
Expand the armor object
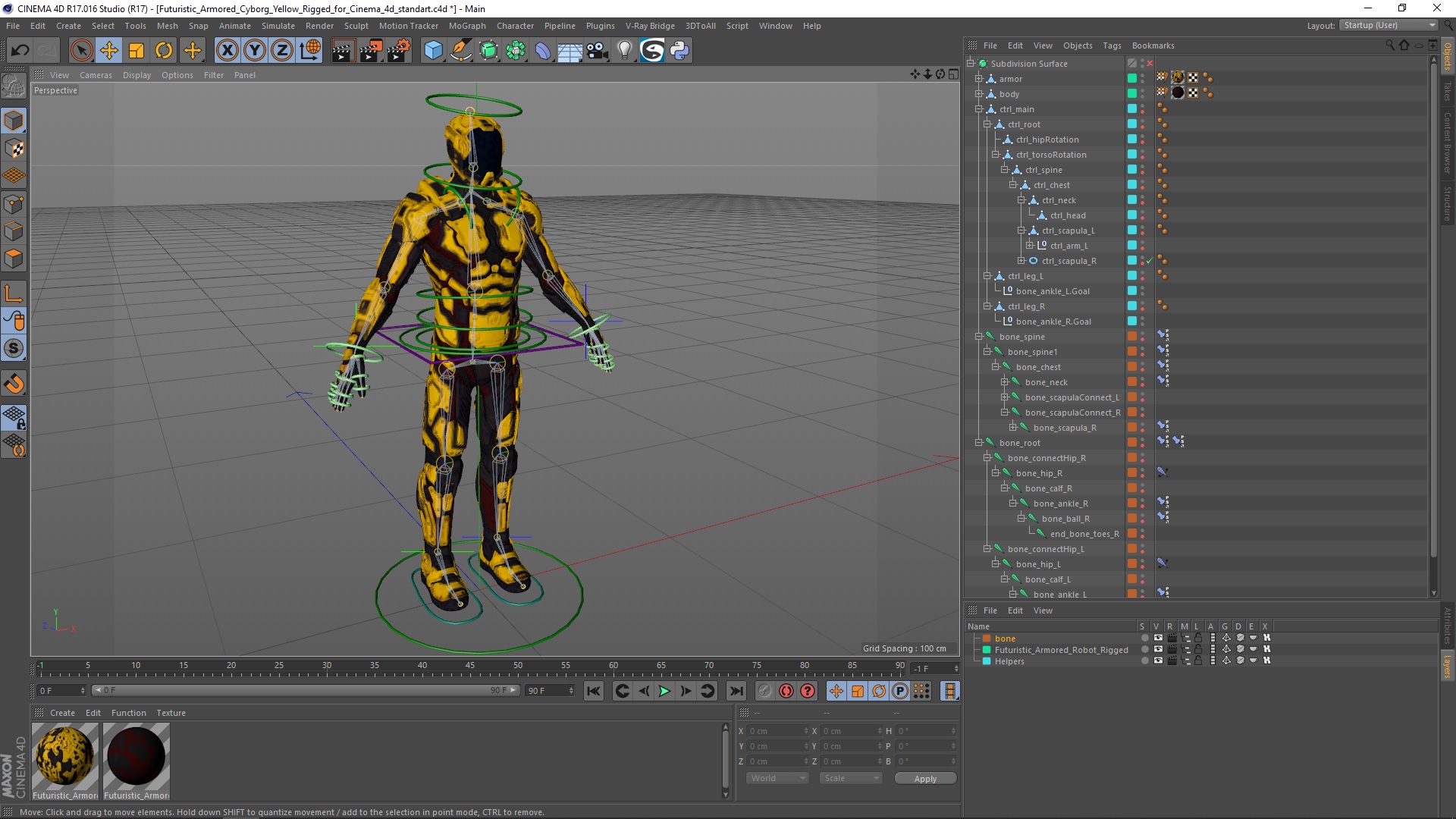(979, 79)
